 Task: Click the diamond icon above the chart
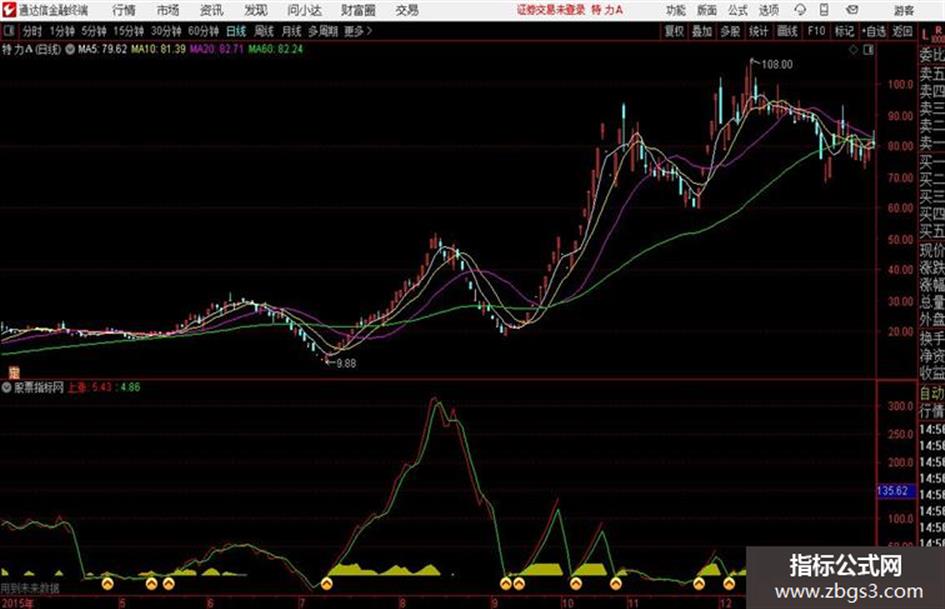coord(853,50)
